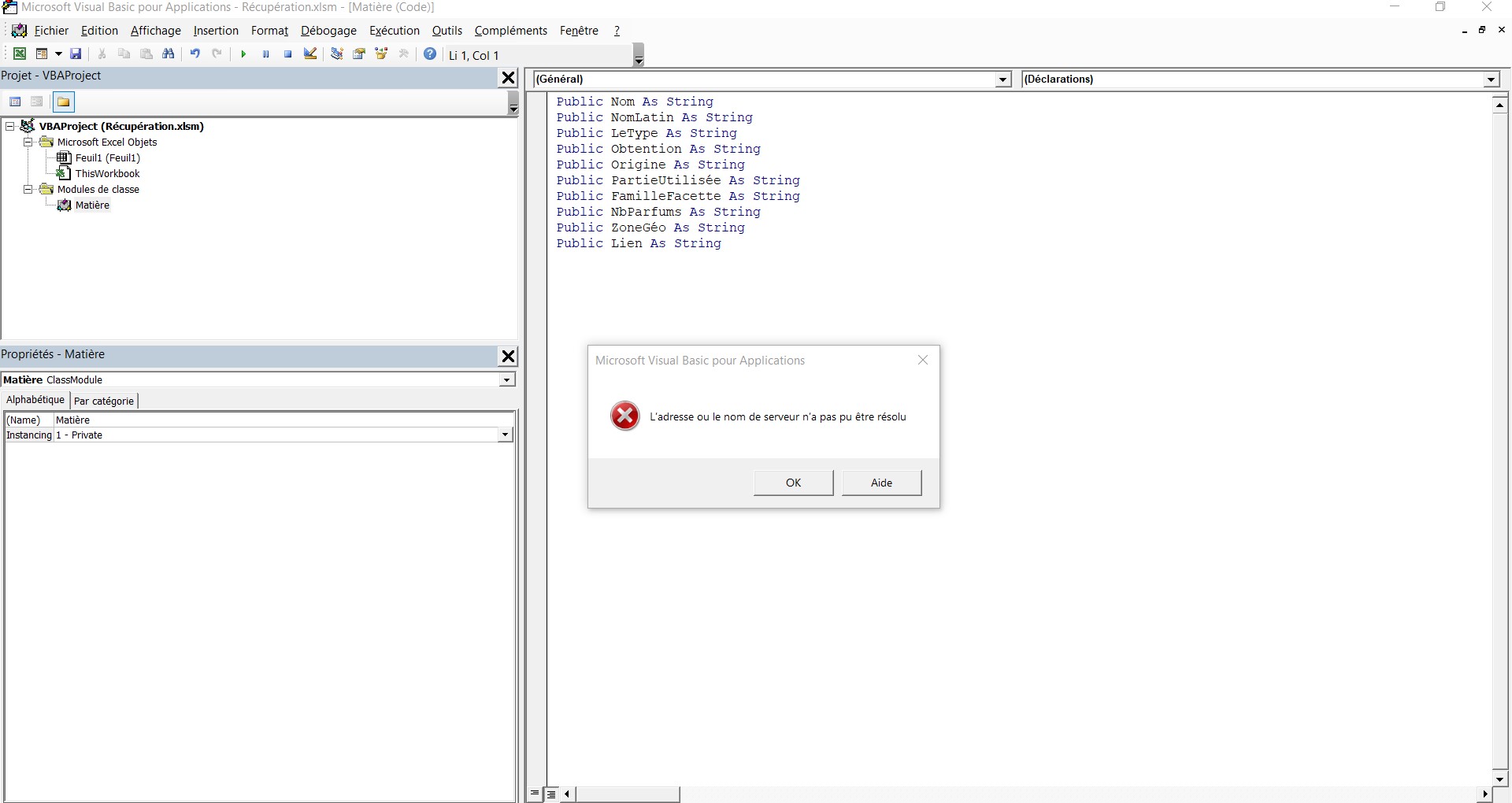
Task: Open the Properties Window toolbar icon
Action: pyautogui.click(x=359, y=54)
